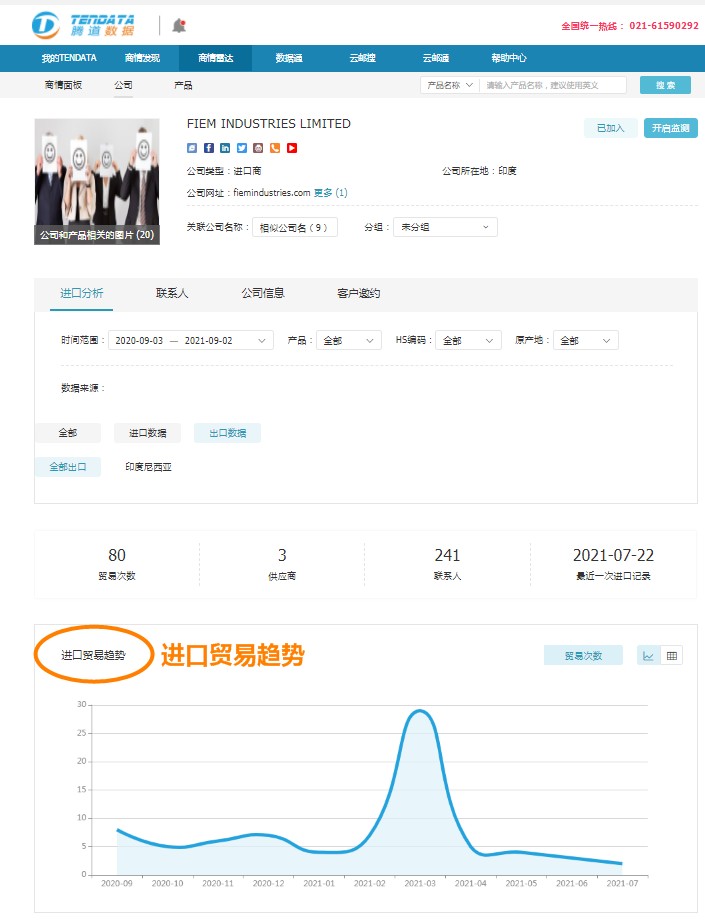This screenshot has width=705, height=922.
Task: Open the company's Twitter icon
Action: 242,148
